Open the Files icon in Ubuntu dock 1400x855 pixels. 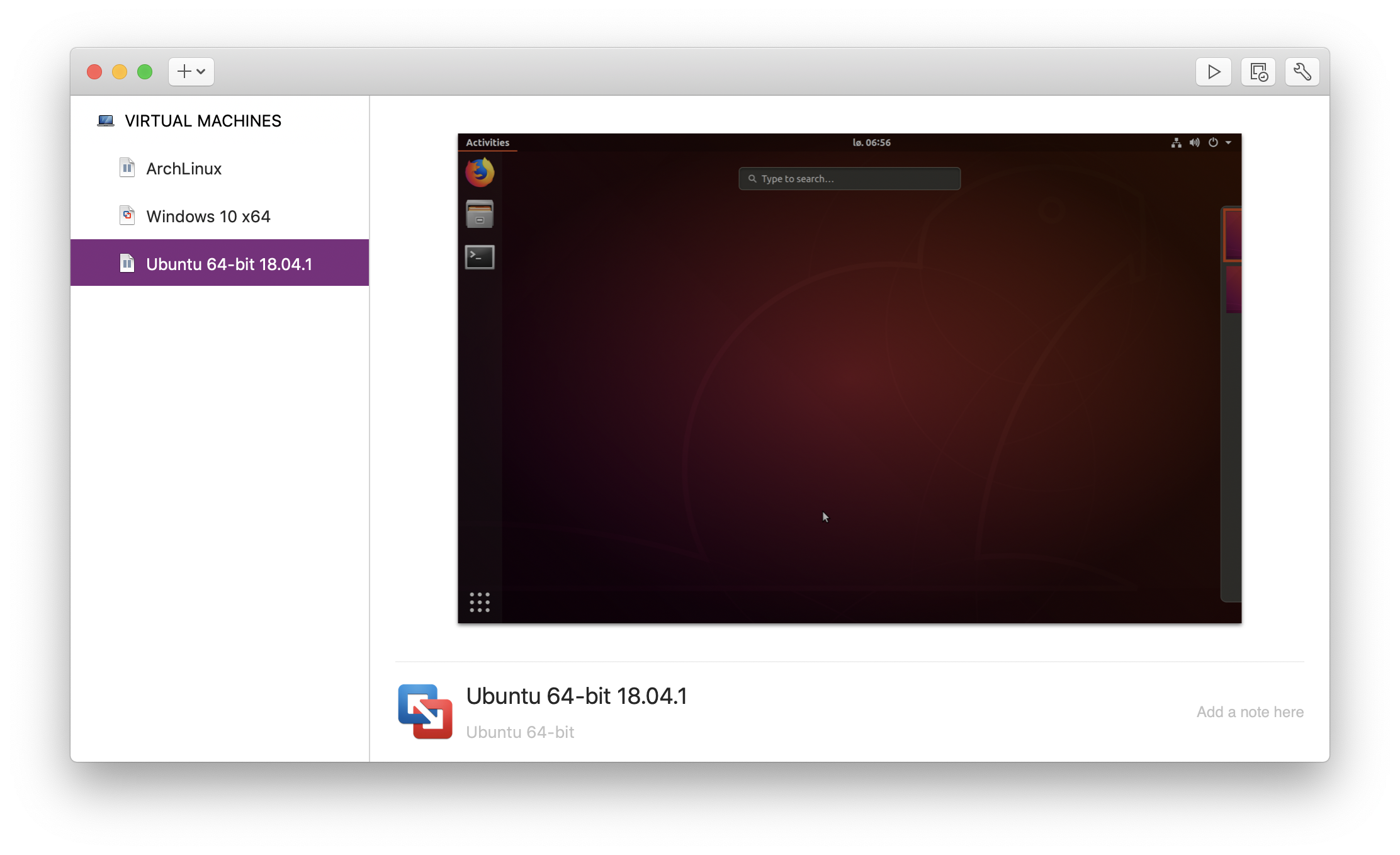tap(480, 214)
